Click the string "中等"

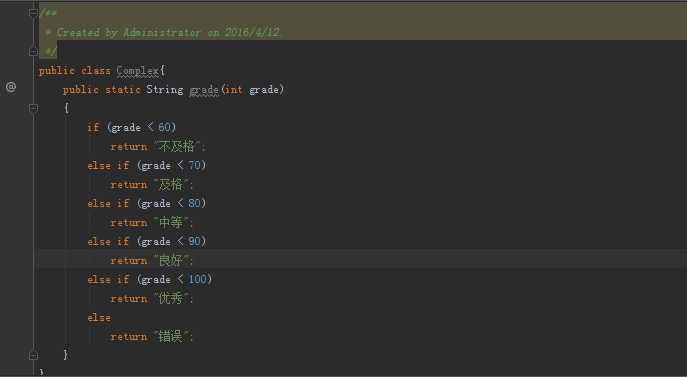pyautogui.click(x=172, y=223)
